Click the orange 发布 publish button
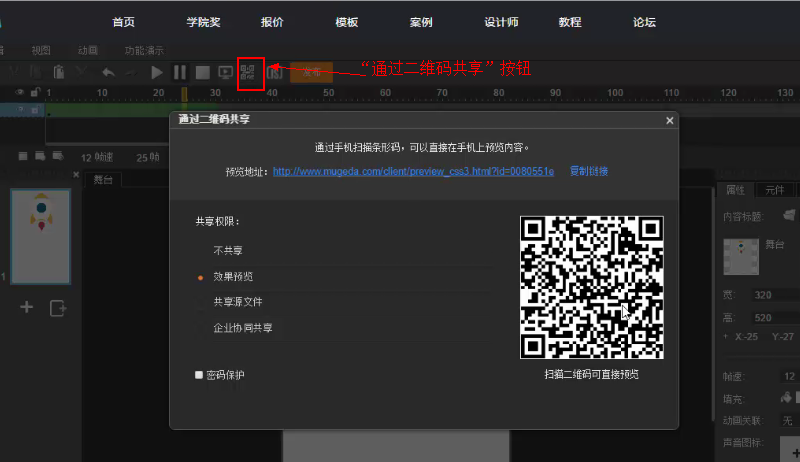The height and width of the screenshot is (462, 800). click(311, 72)
